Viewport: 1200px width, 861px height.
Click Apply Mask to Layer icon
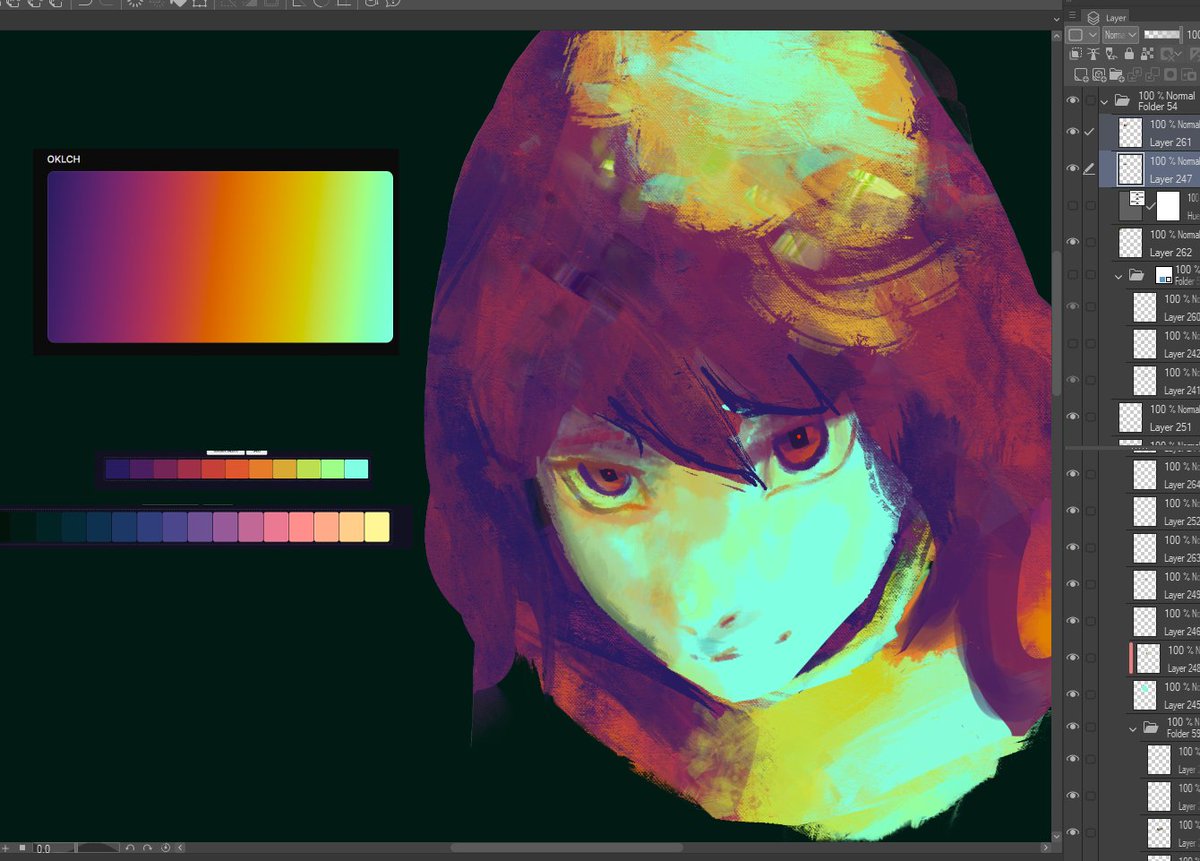click(1189, 74)
